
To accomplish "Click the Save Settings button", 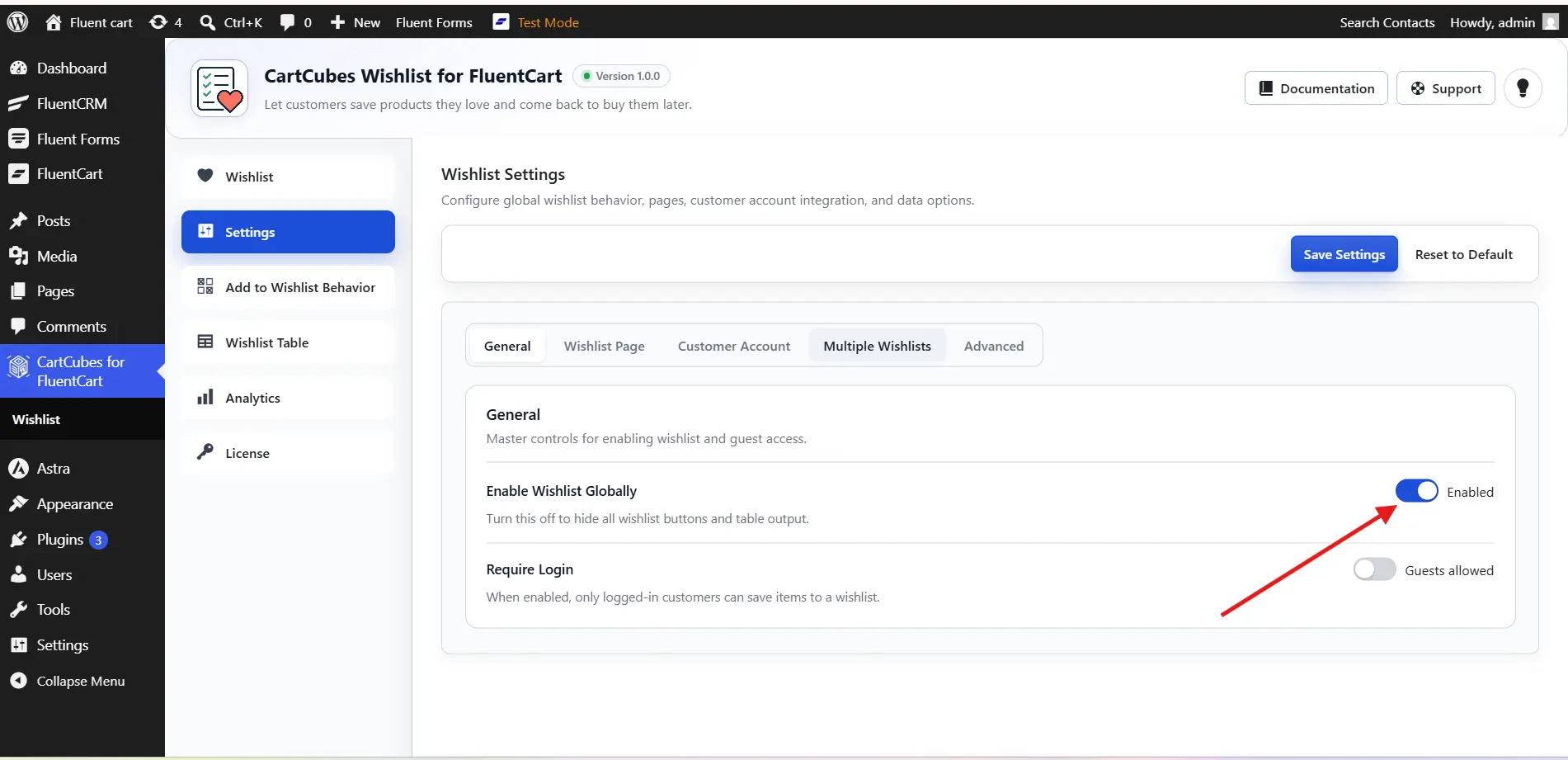I will coord(1344,254).
